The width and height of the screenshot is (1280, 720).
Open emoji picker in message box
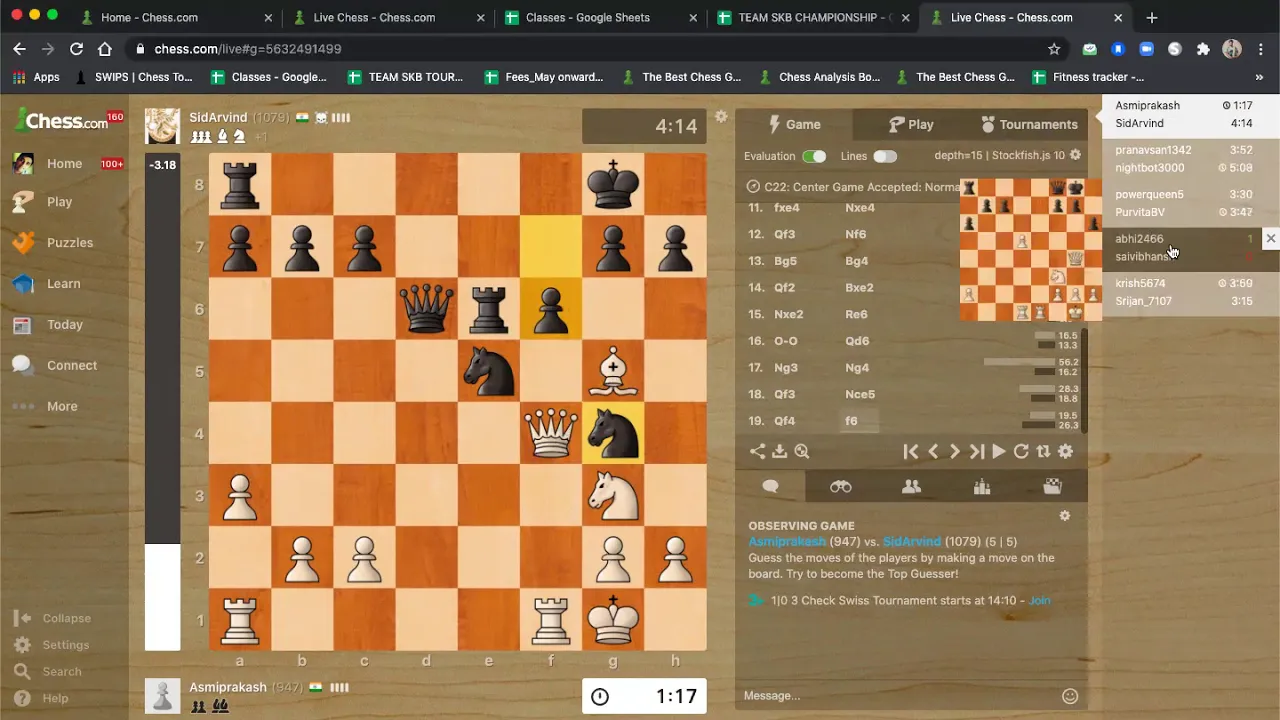click(1070, 696)
